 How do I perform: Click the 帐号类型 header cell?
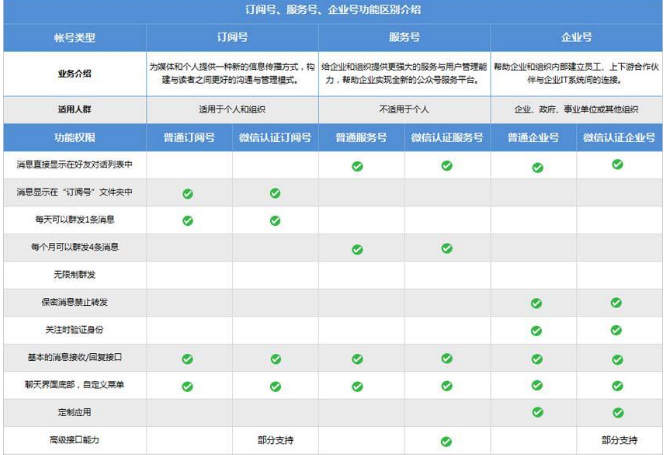coord(75,37)
